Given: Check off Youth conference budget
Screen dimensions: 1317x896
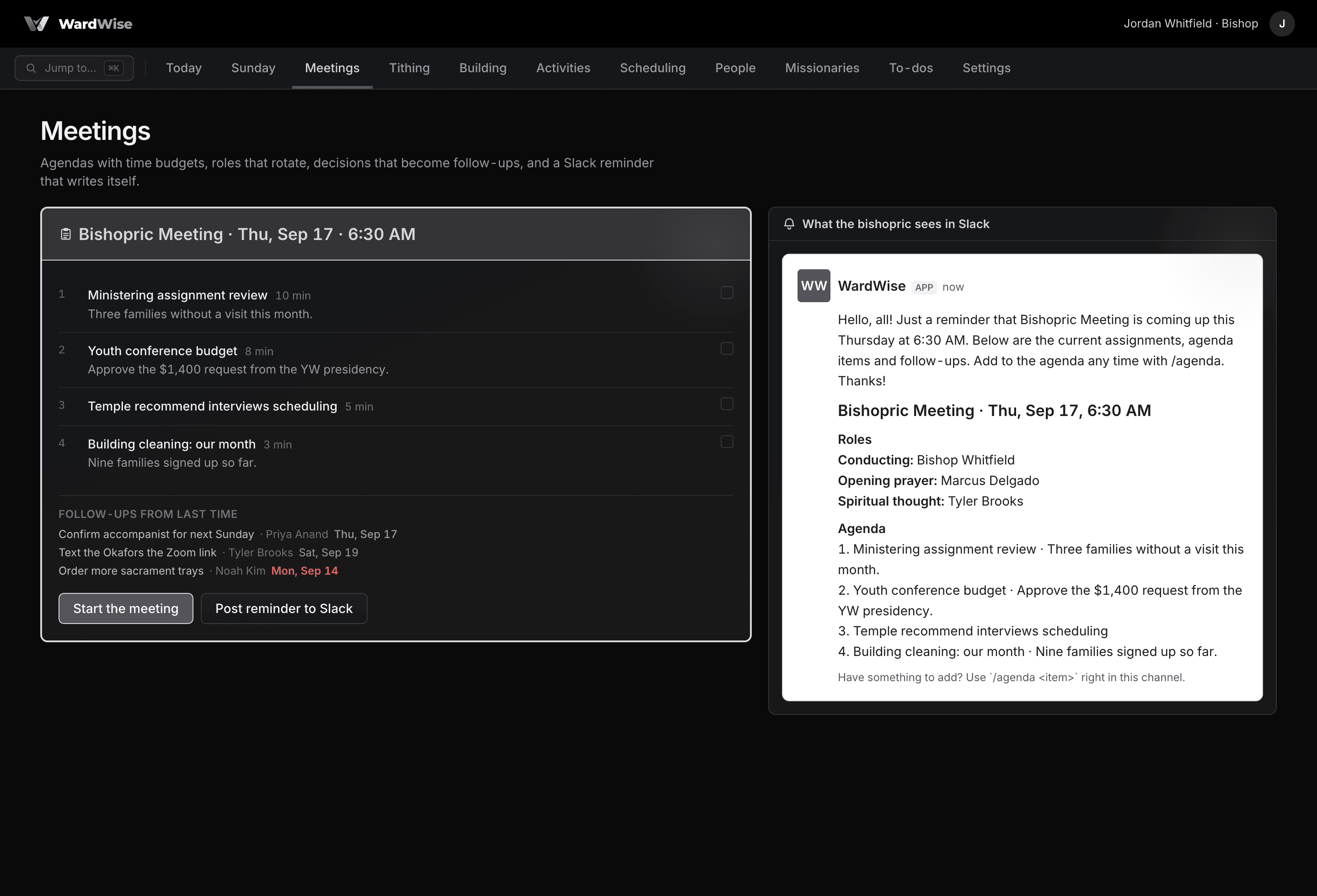Looking at the screenshot, I should pos(727,348).
